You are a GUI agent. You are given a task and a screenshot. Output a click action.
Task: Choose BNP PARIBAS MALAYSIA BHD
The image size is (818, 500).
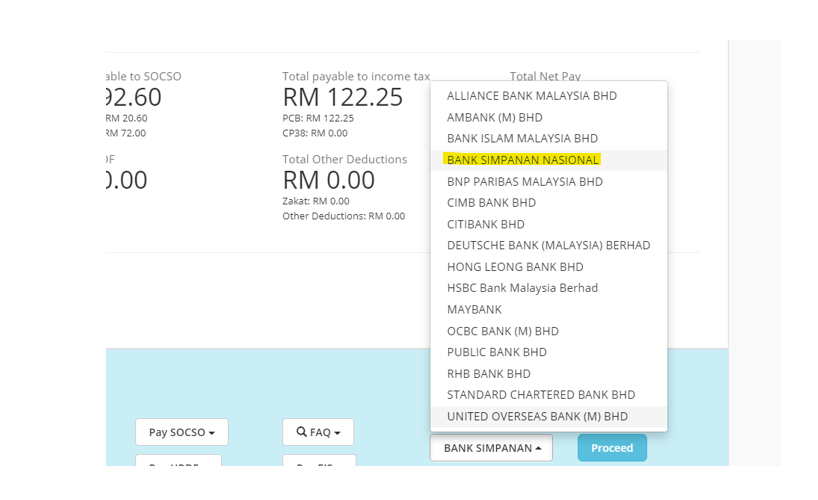coord(548,182)
